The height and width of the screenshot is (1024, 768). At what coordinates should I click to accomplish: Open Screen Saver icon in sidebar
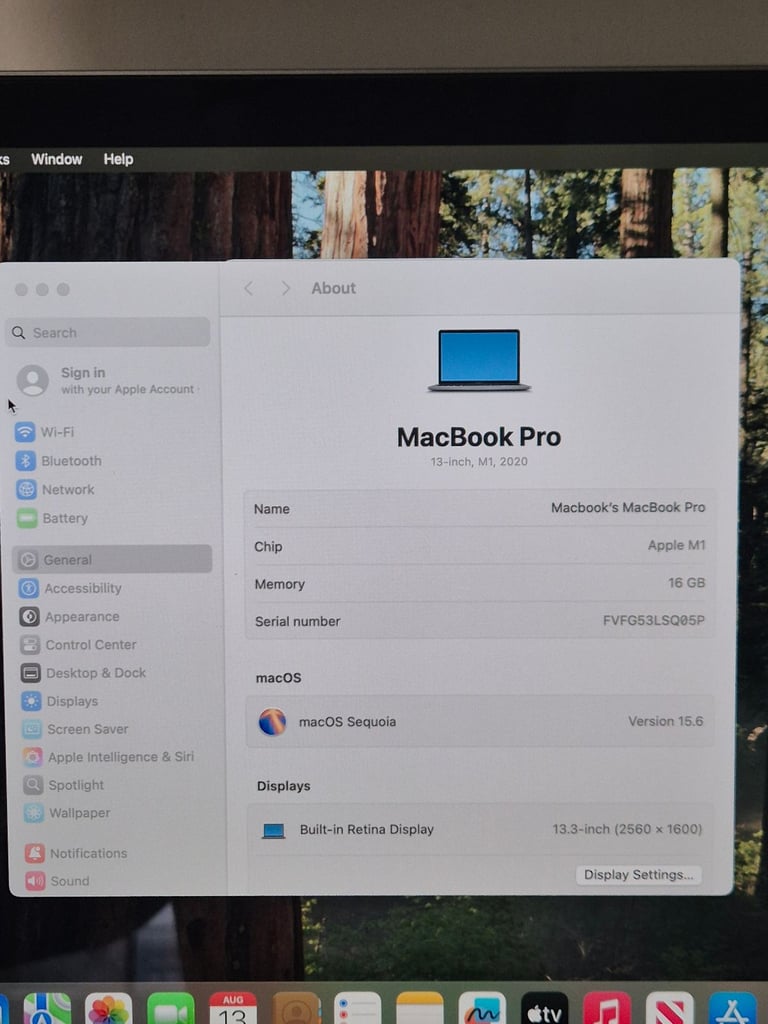(x=32, y=729)
